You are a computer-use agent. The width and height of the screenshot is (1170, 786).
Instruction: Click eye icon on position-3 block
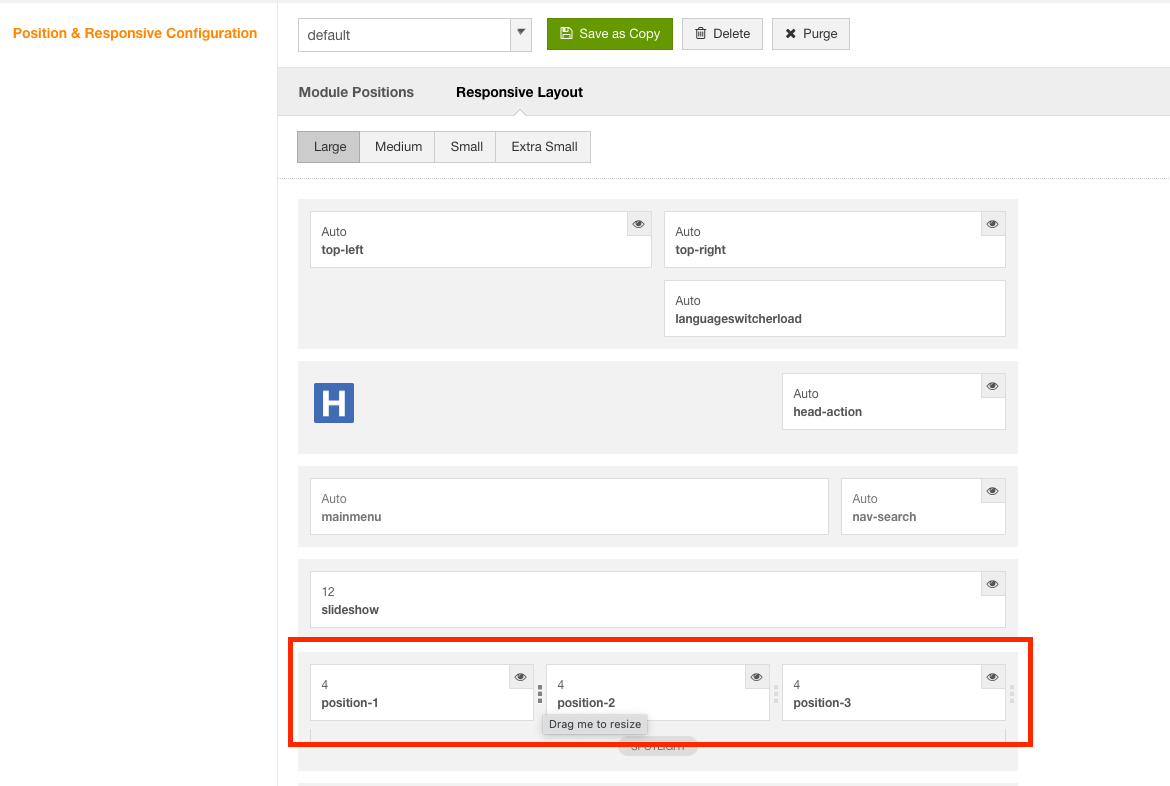pyautogui.click(x=993, y=677)
